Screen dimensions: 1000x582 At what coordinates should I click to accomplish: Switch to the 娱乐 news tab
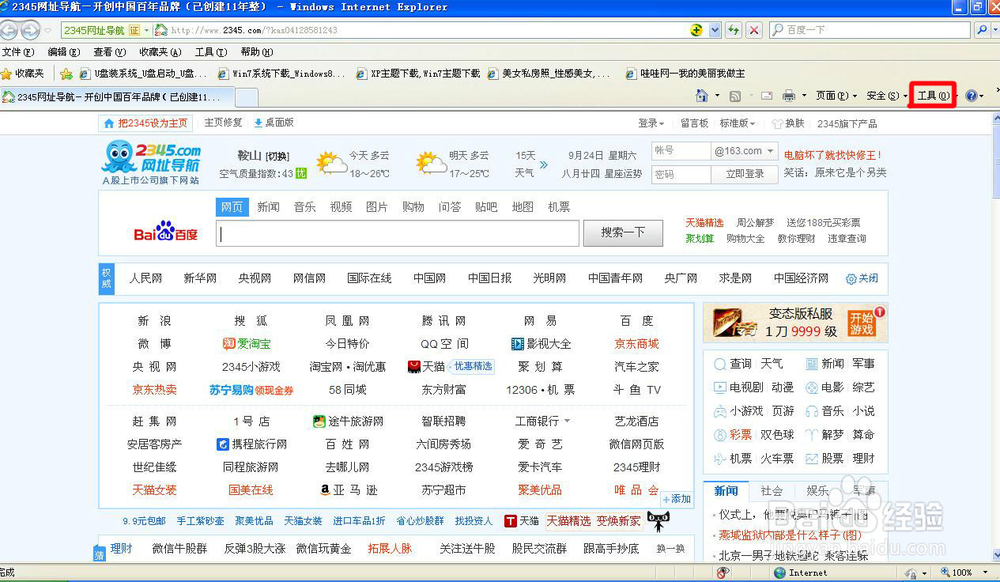[817, 491]
